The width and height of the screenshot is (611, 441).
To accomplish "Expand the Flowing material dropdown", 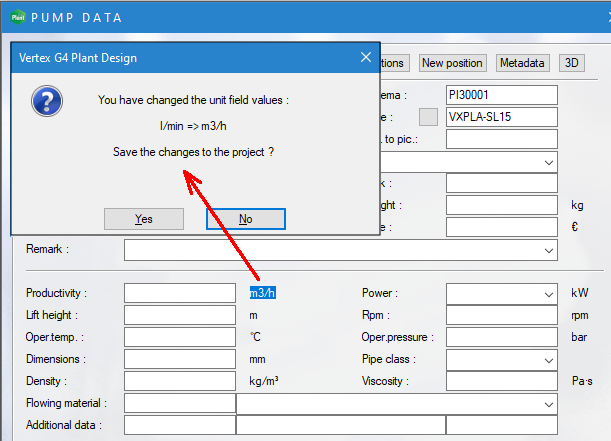I will [x=549, y=404].
